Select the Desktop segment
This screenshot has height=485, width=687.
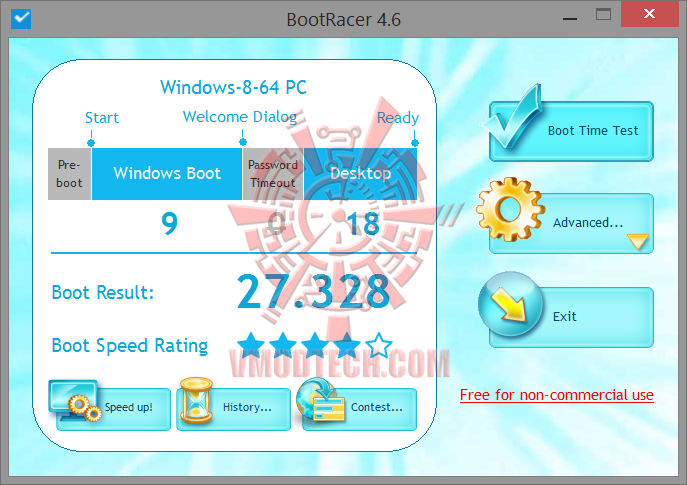[x=360, y=174]
